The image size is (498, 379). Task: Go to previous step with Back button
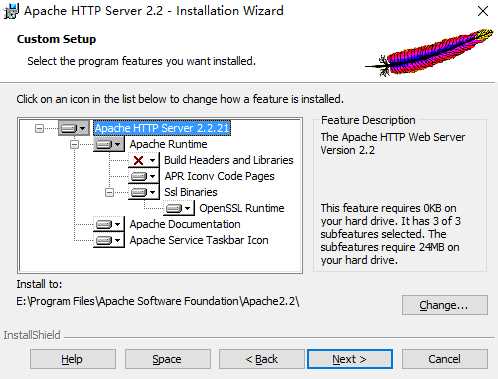click(262, 359)
